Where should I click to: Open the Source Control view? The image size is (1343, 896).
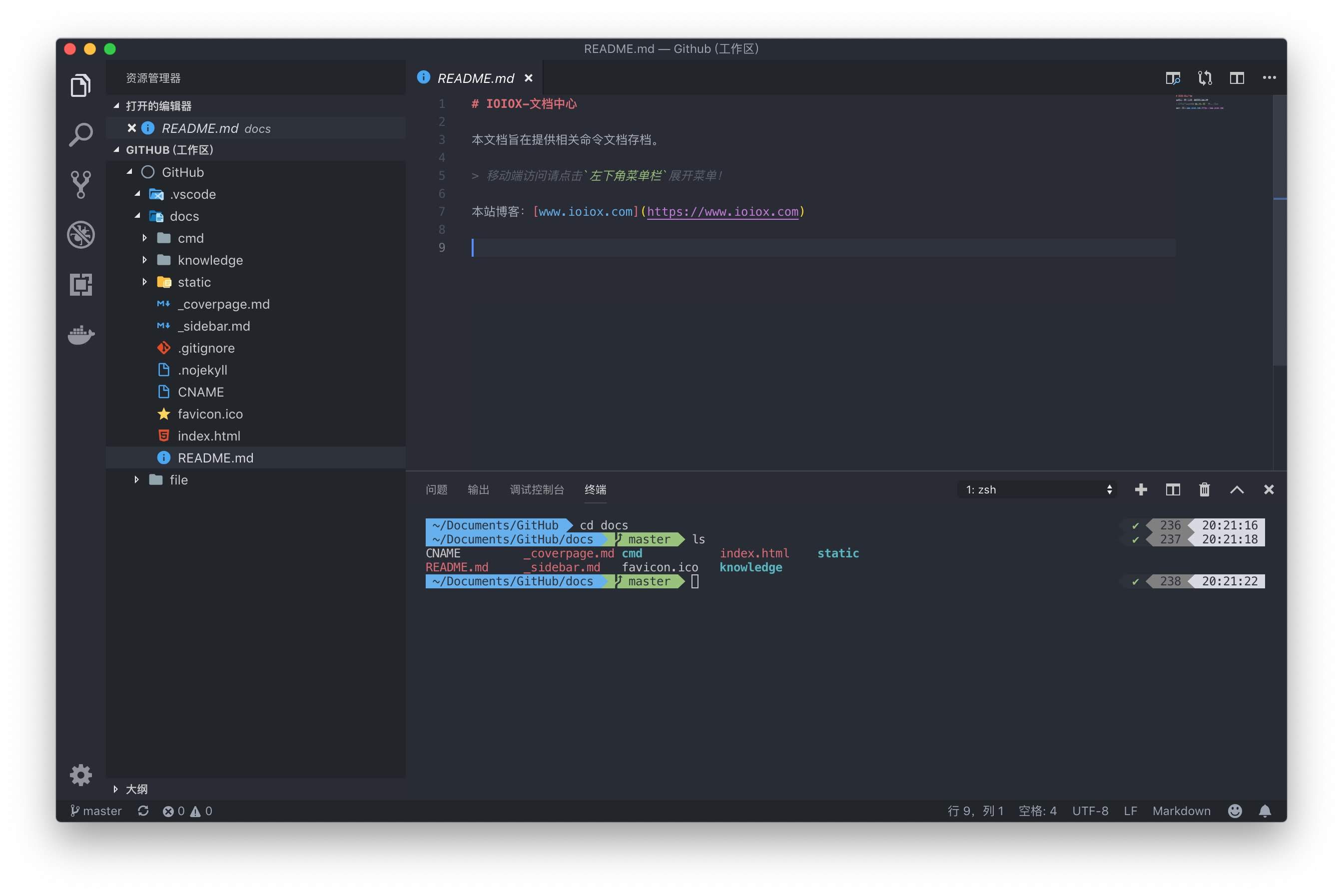80,185
